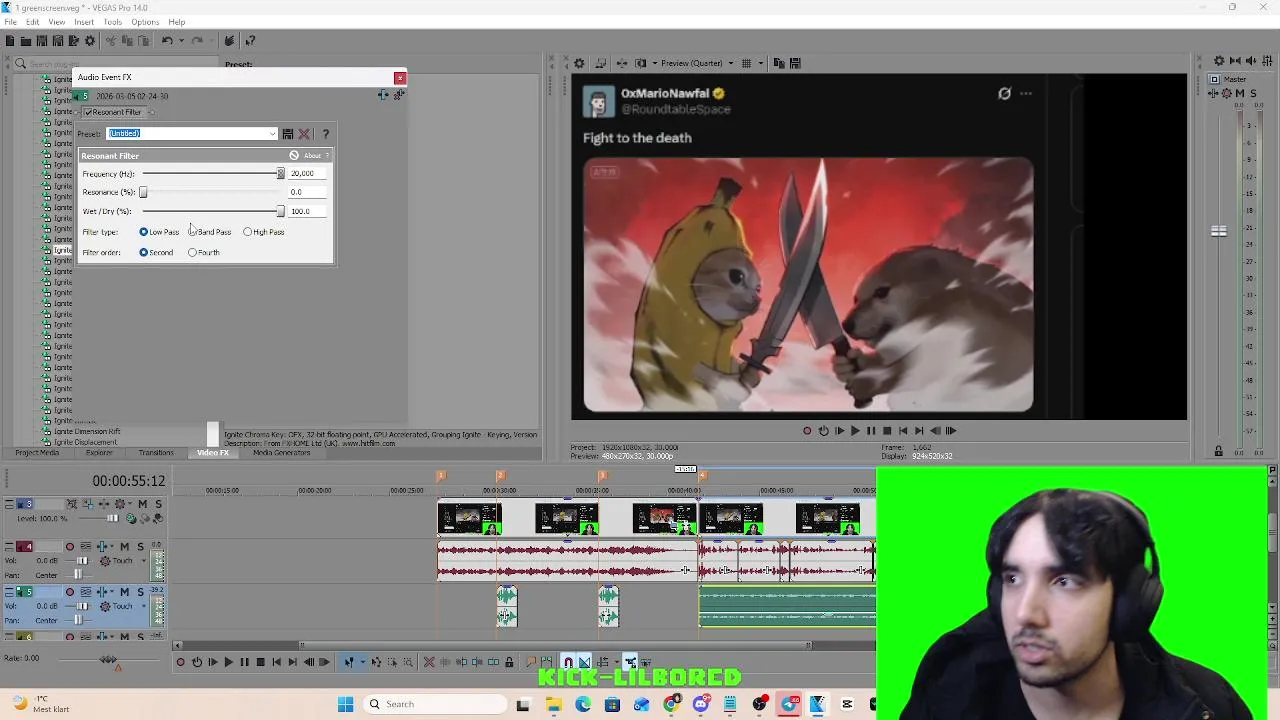Uncheck the Resonant Filter plug-in checkbox
The height and width of the screenshot is (720, 1280).
pos(88,112)
